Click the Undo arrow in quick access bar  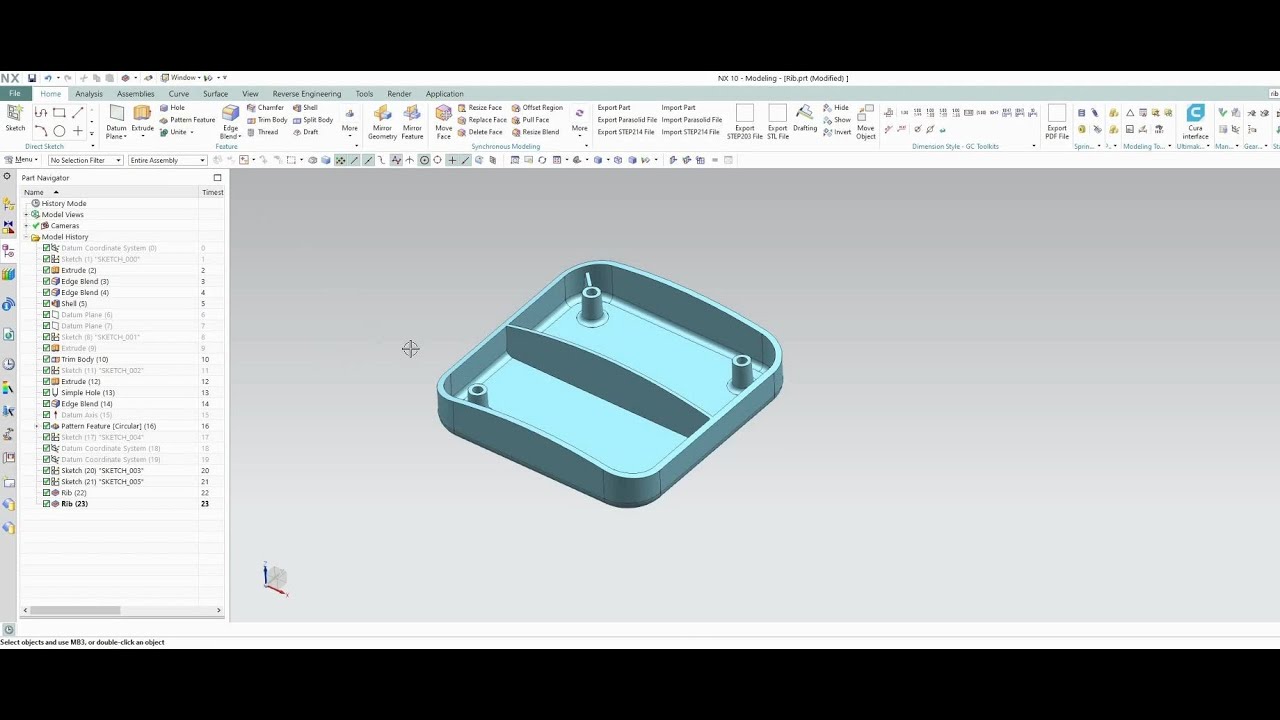tap(47, 78)
